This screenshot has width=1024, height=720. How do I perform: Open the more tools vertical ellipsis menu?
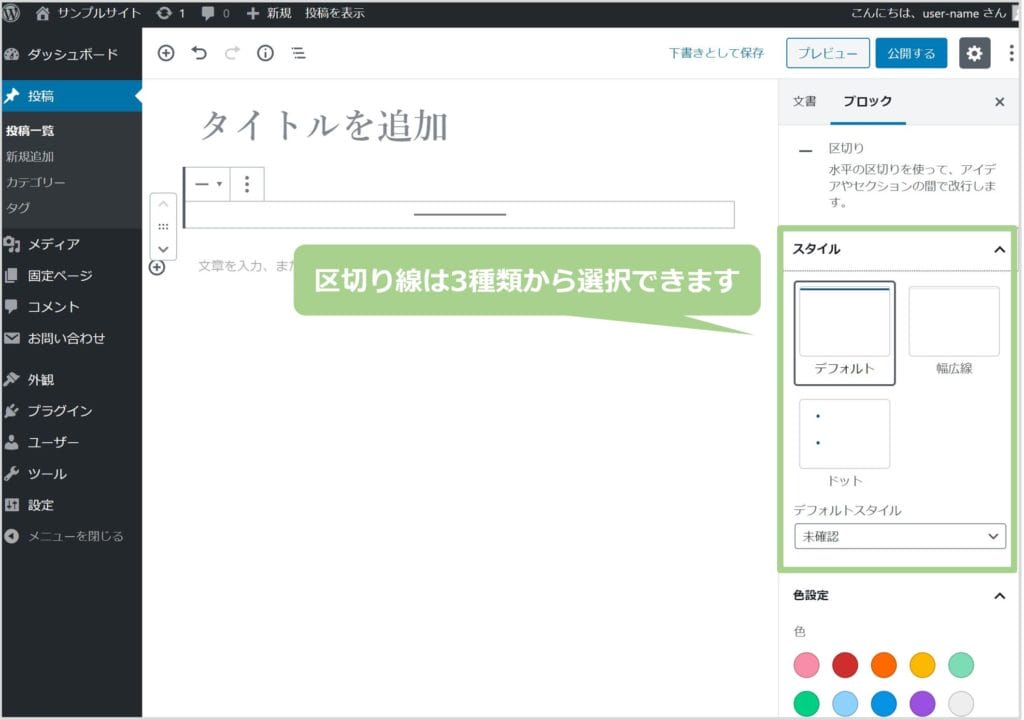click(x=1012, y=53)
